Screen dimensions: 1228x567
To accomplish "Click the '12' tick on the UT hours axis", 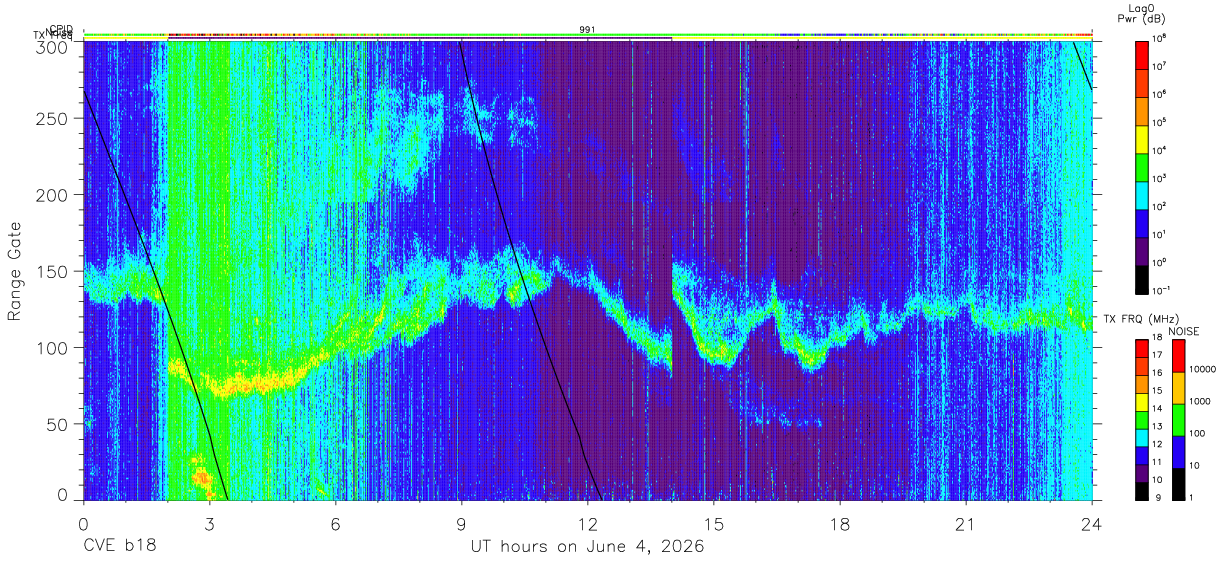I will pyautogui.click(x=588, y=523).
